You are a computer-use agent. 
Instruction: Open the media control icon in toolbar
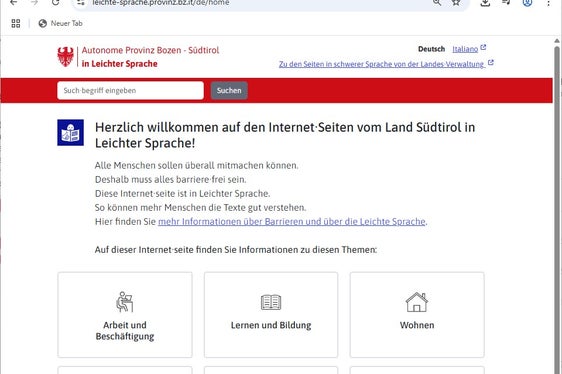(506, 3)
